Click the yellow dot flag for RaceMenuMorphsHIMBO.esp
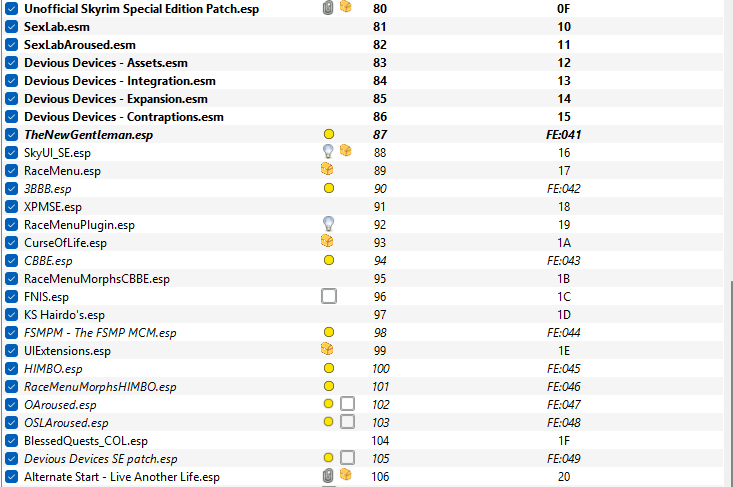The image size is (733, 487). coord(329,386)
